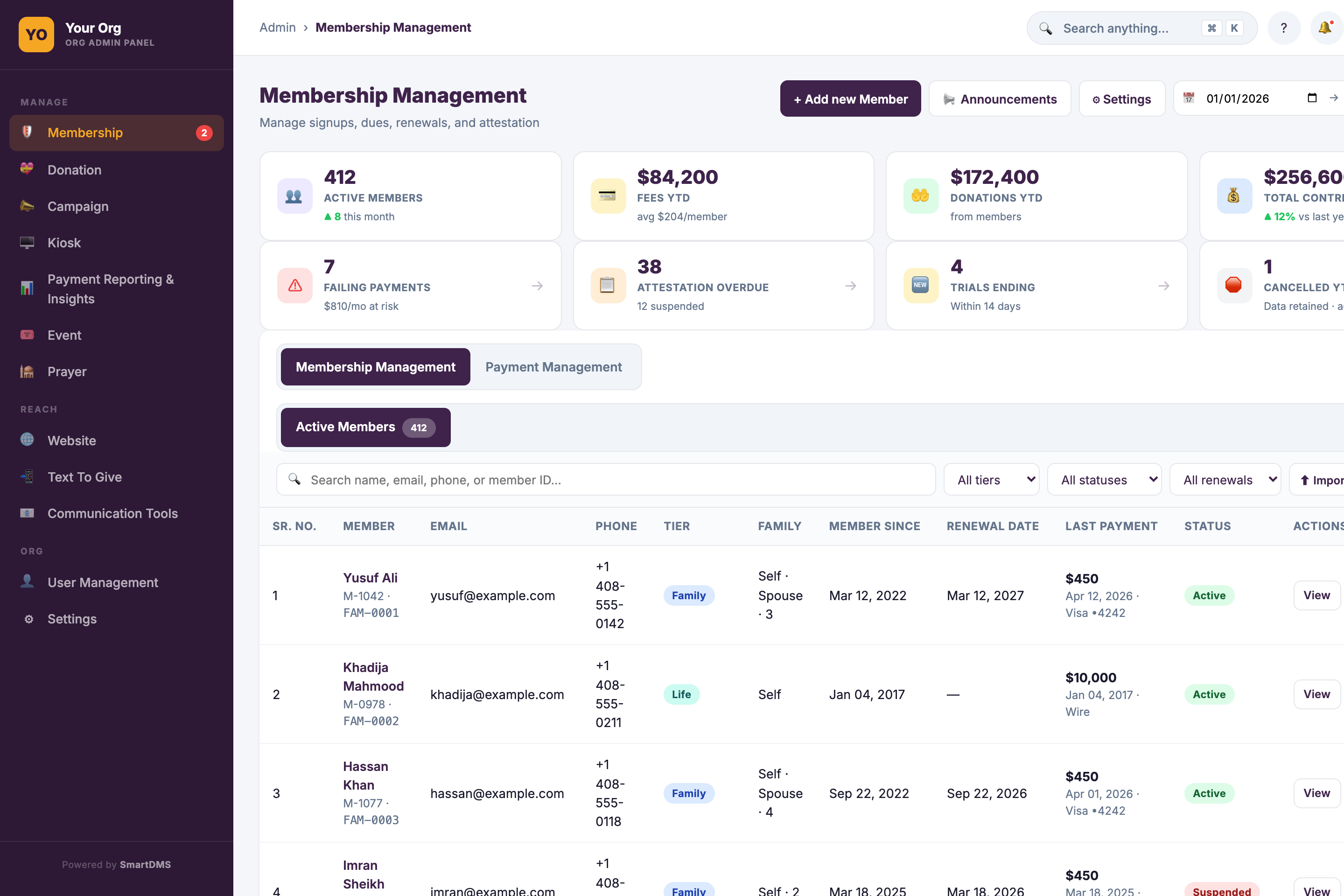Image resolution: width=1344 pixels, height=896 pixels.
Task: Open Settings button in page header
Action: [1122, 99]
